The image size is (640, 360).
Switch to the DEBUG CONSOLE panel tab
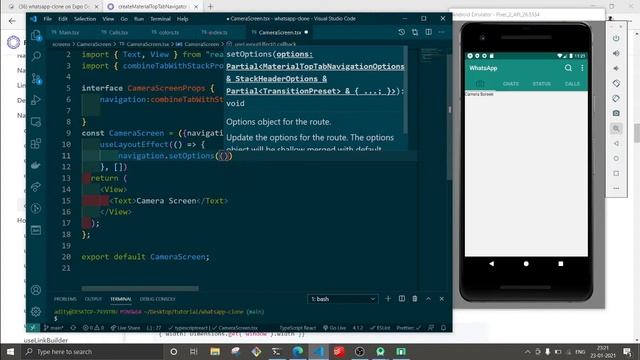(158, 299)
